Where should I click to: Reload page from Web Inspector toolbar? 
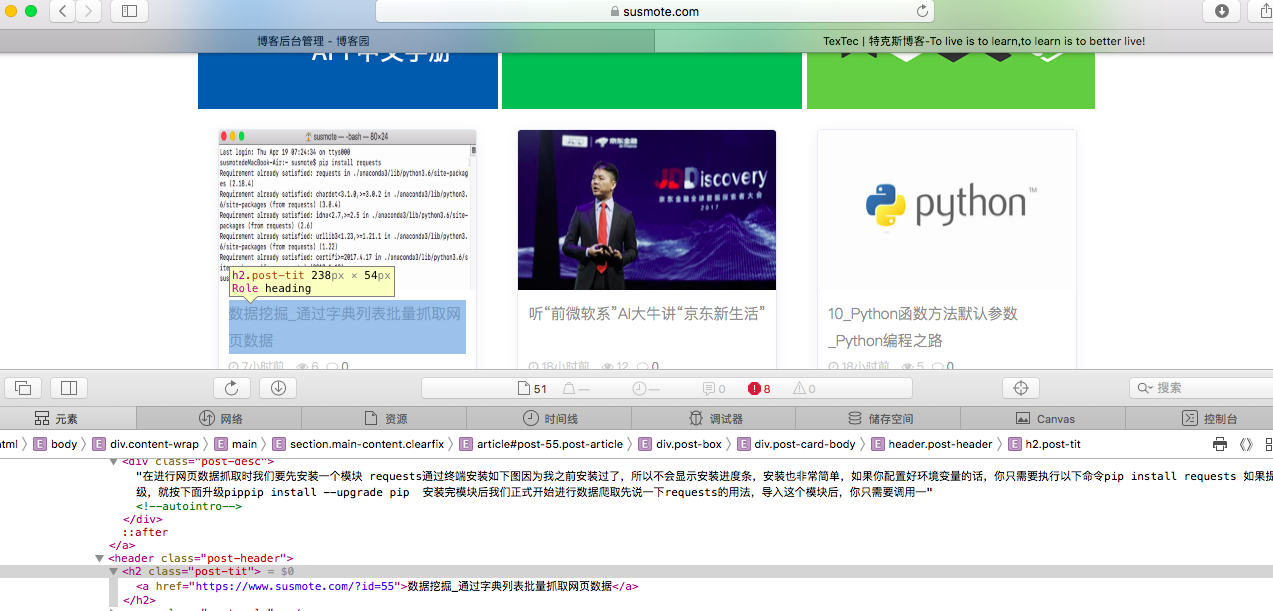(231, 388)
